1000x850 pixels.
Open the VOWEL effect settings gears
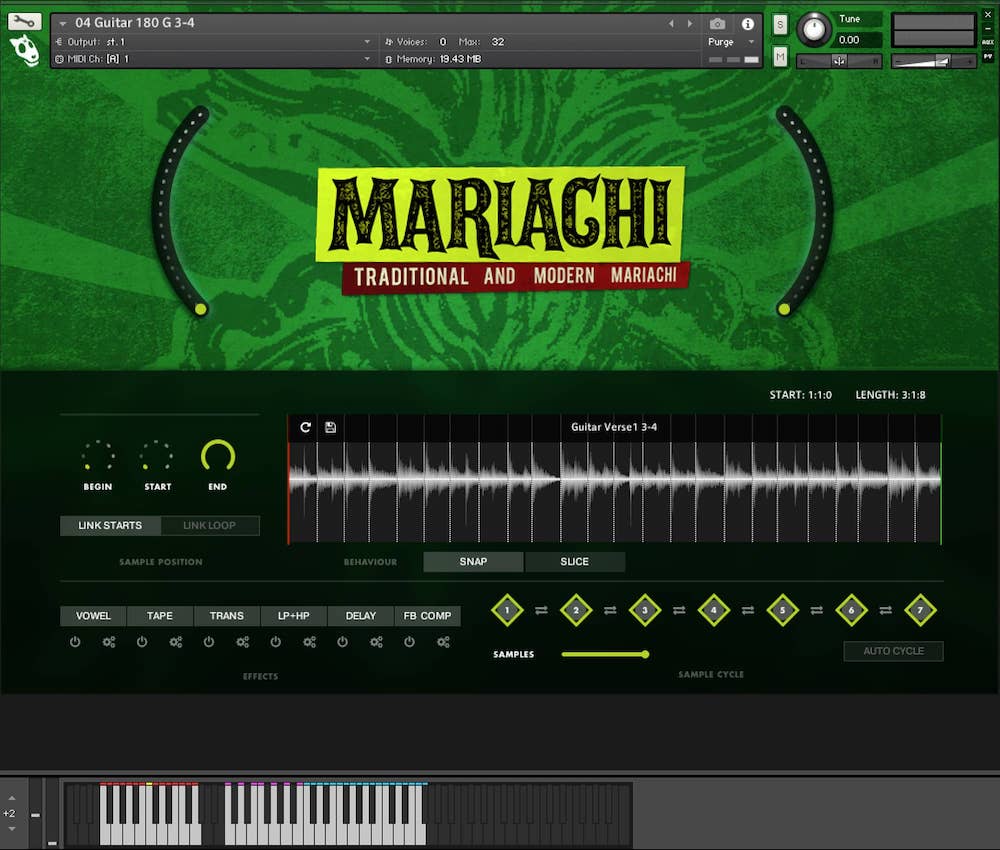pos(109,642)
